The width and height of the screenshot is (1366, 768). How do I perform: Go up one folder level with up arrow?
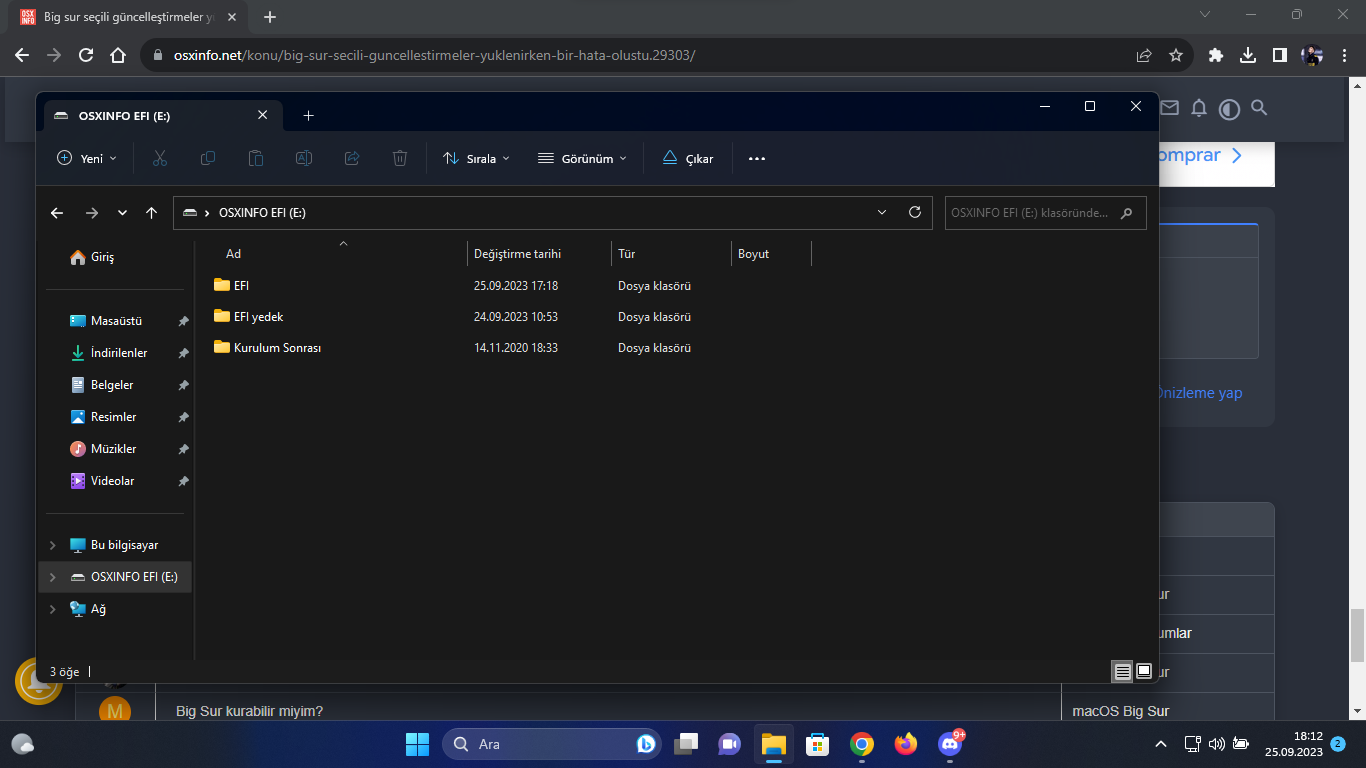pyautogui.click(x=152, y=212)
